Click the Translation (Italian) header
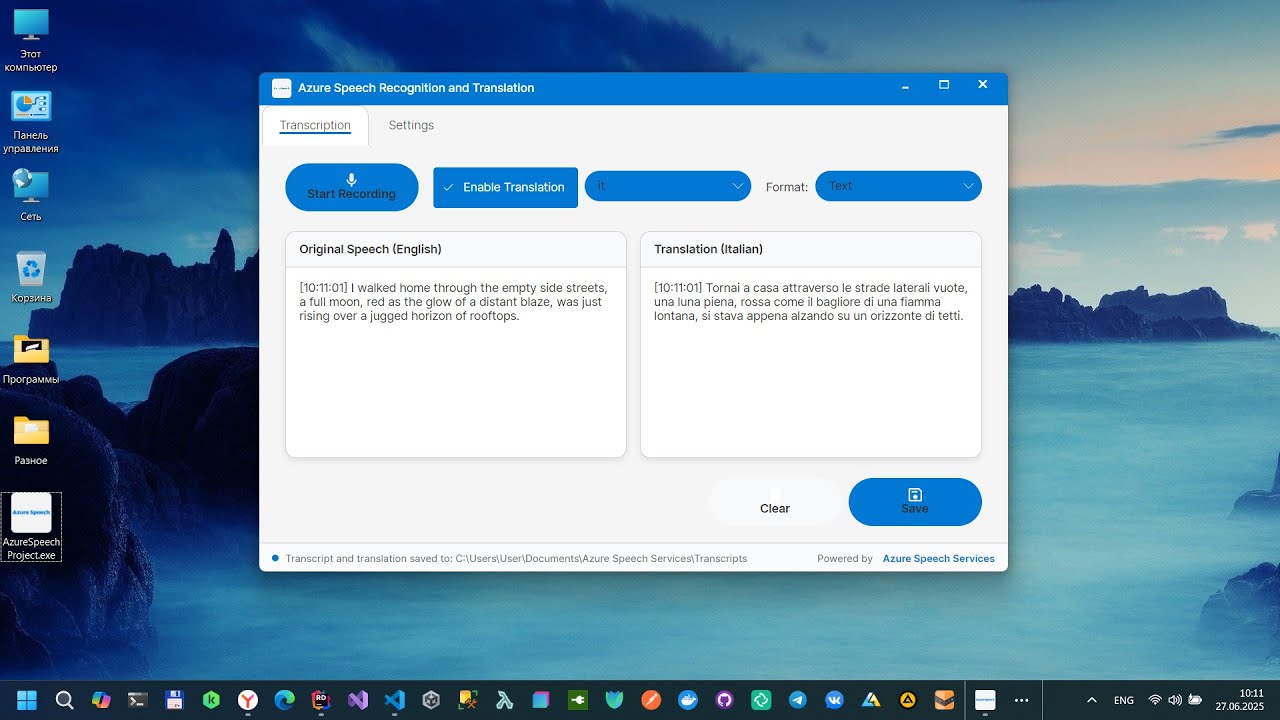This screenshot has height=720, width=1280. click(x=708, y=249)
